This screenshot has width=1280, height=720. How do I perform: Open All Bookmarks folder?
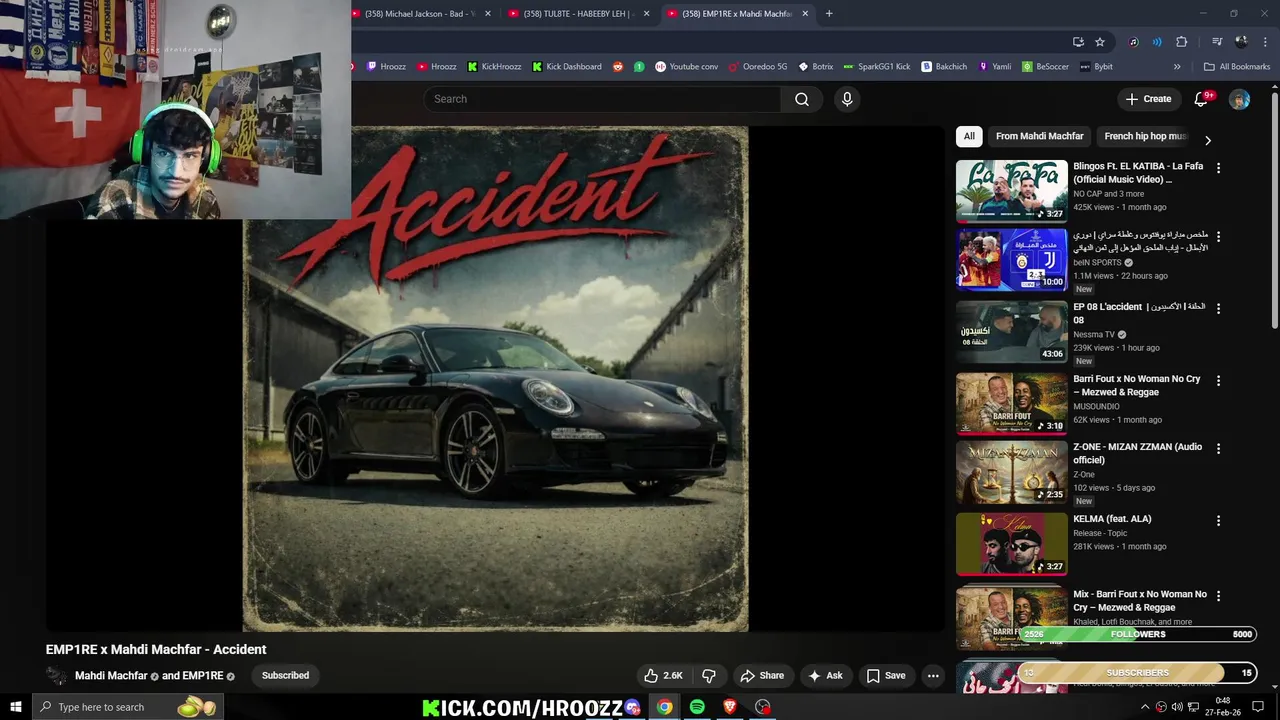(x=1237, y=67)
